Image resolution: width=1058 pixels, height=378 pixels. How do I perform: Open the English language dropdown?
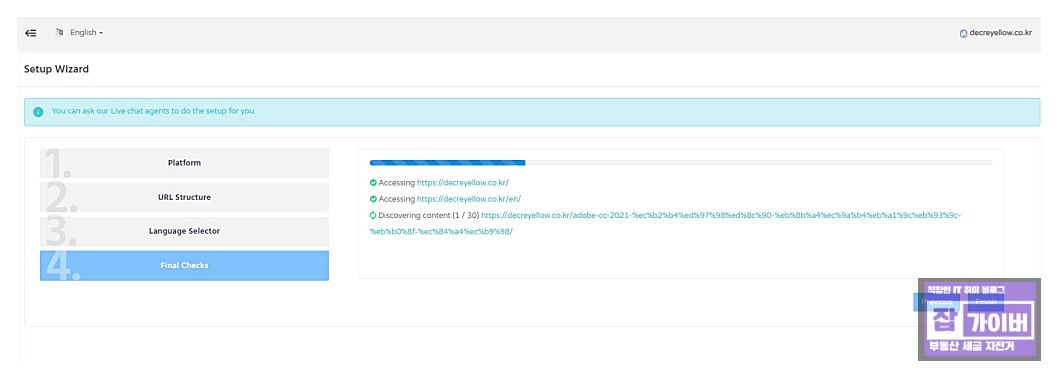86,32
